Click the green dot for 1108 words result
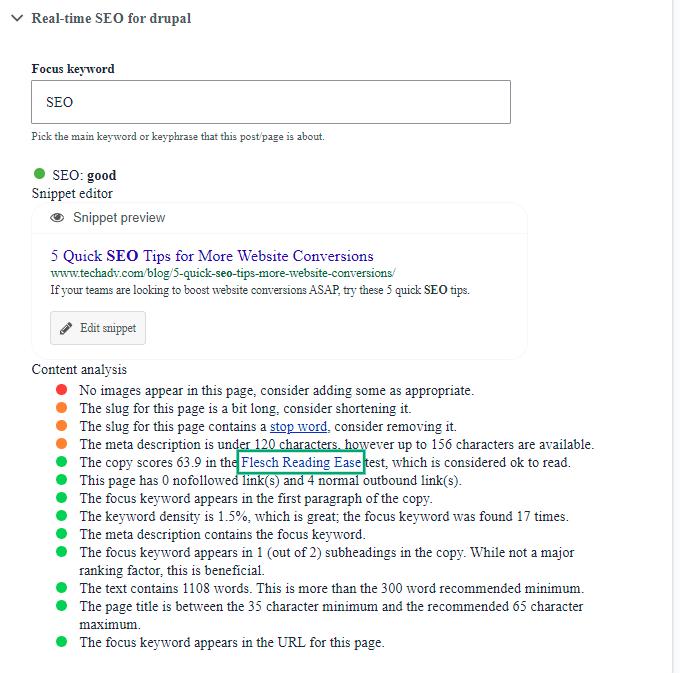The width and height of the screenshot is (680, 673). (x=62, y=588)
